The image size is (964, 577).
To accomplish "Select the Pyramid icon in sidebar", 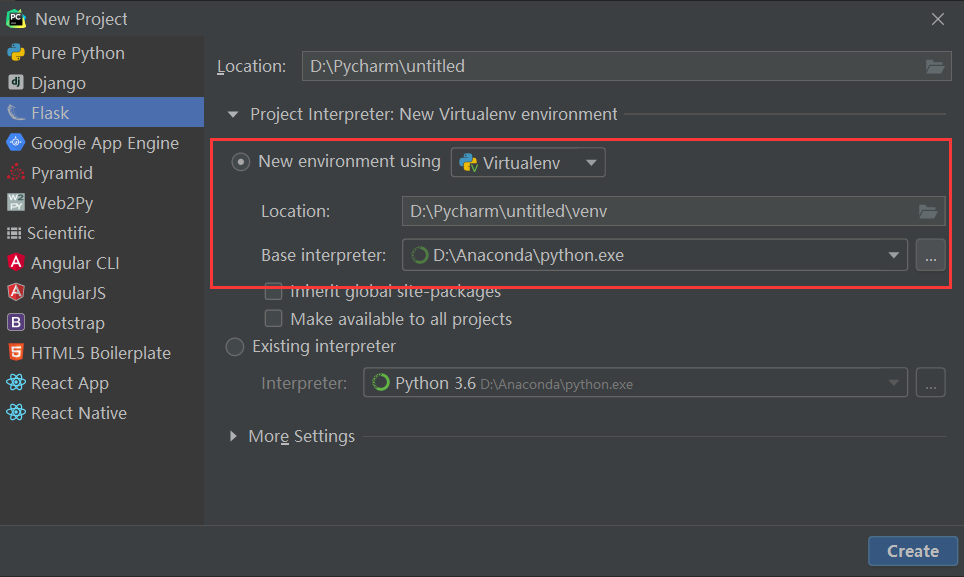I will tap(16, 173).
